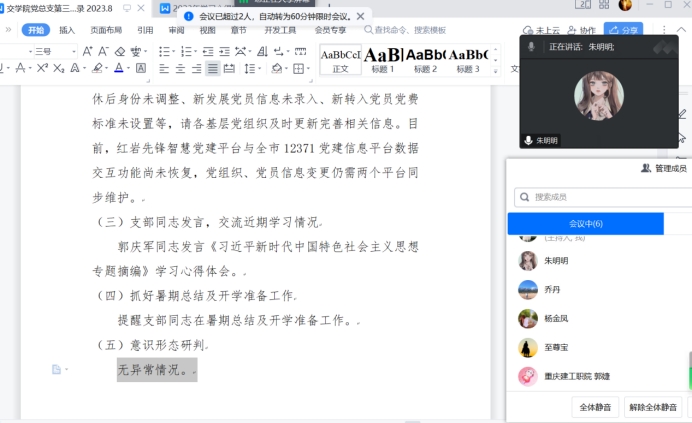
Task: Toggle microphone icon in the speaker window
Action: (x=530, y=47)
